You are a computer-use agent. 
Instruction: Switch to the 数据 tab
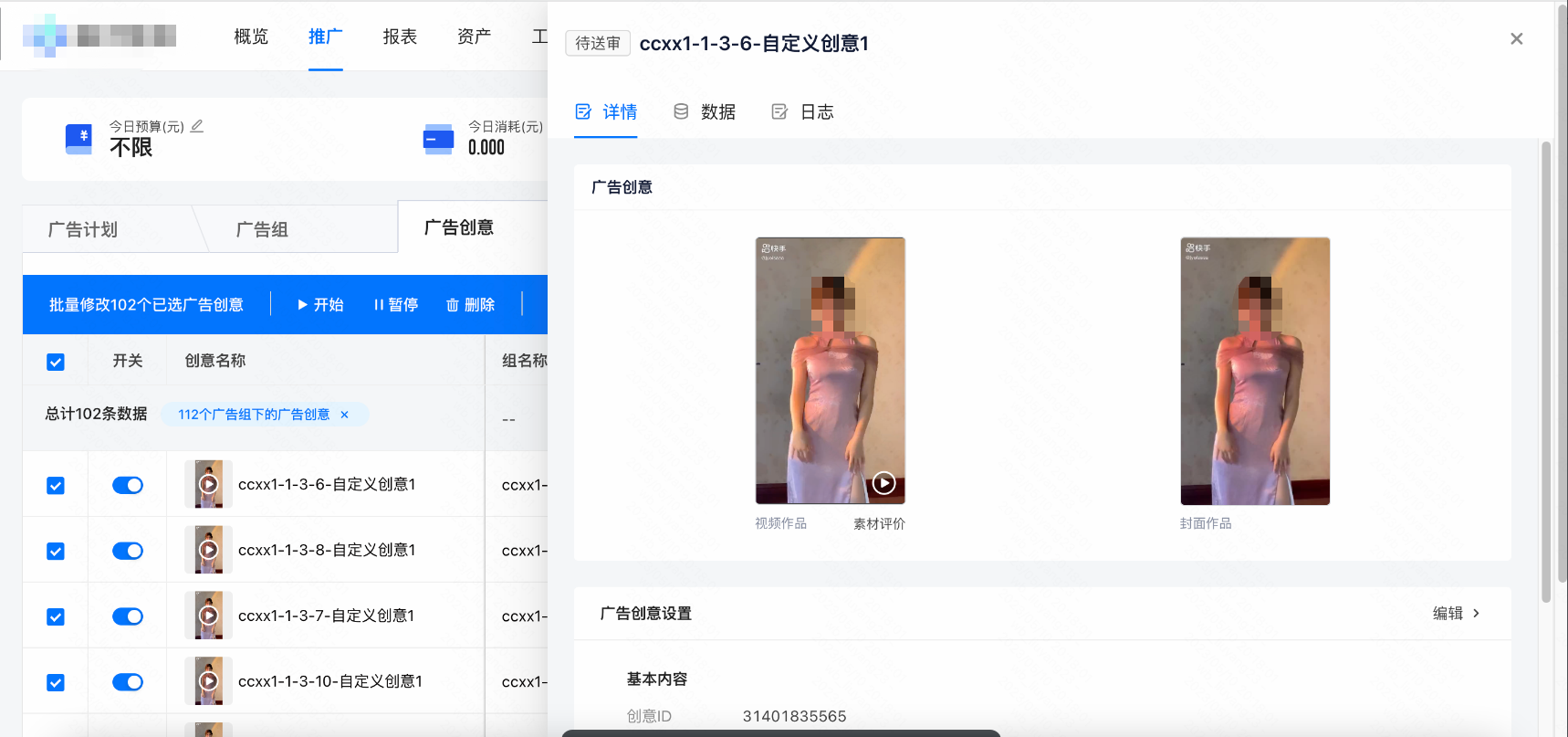704,112
